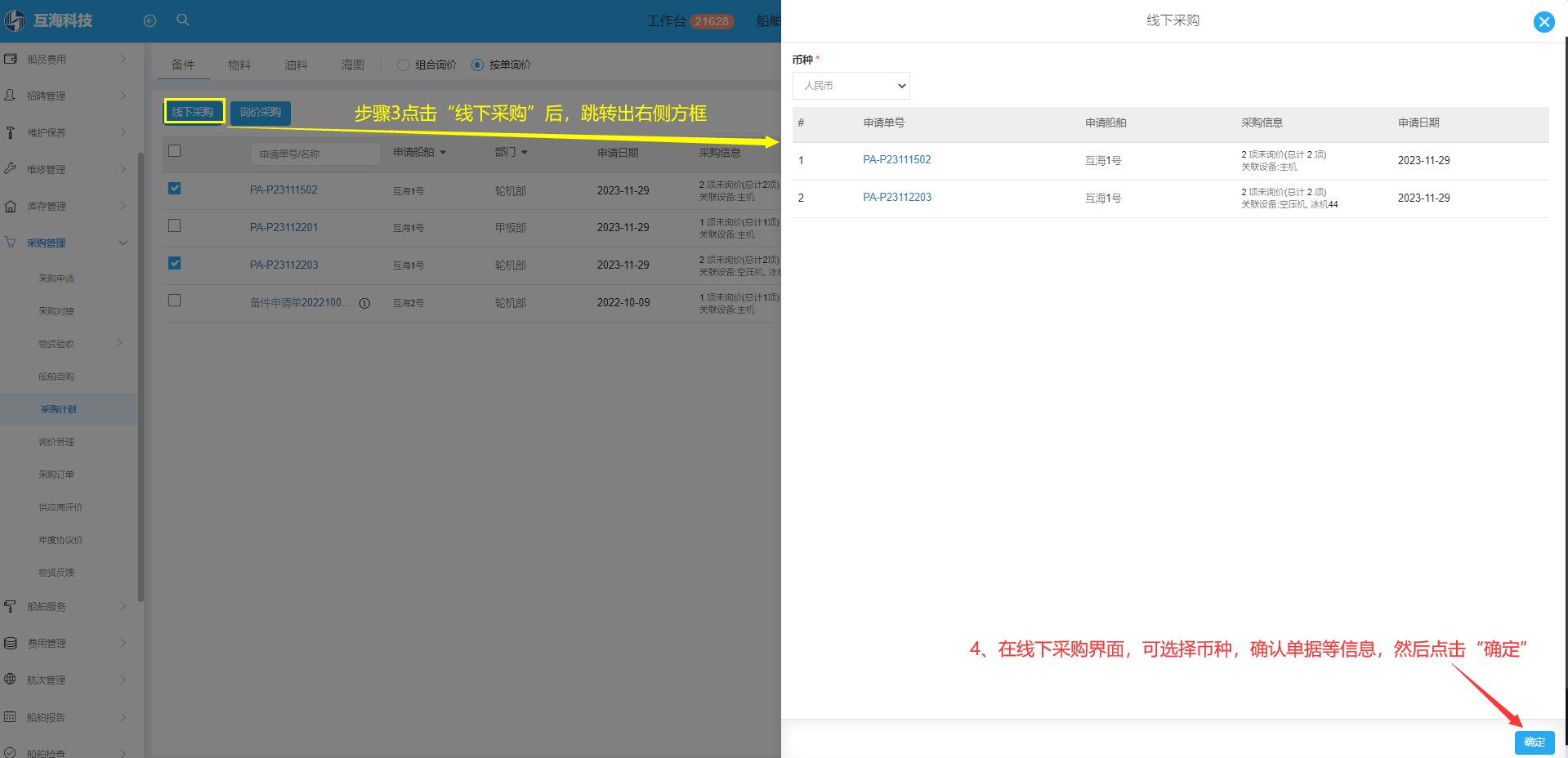This screenshot has width=1568, height=758.
Task: Click the 申请单号/名称 search field
Action: pos(315,154)
